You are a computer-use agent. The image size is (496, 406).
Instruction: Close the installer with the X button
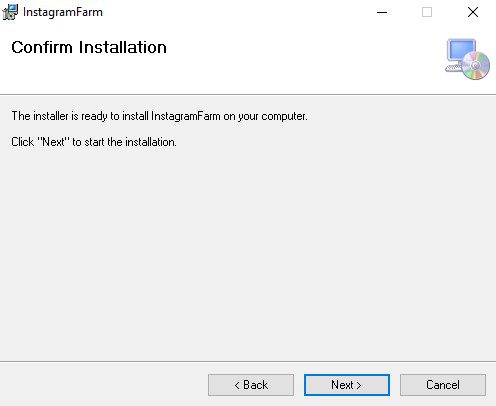point(473,13)
